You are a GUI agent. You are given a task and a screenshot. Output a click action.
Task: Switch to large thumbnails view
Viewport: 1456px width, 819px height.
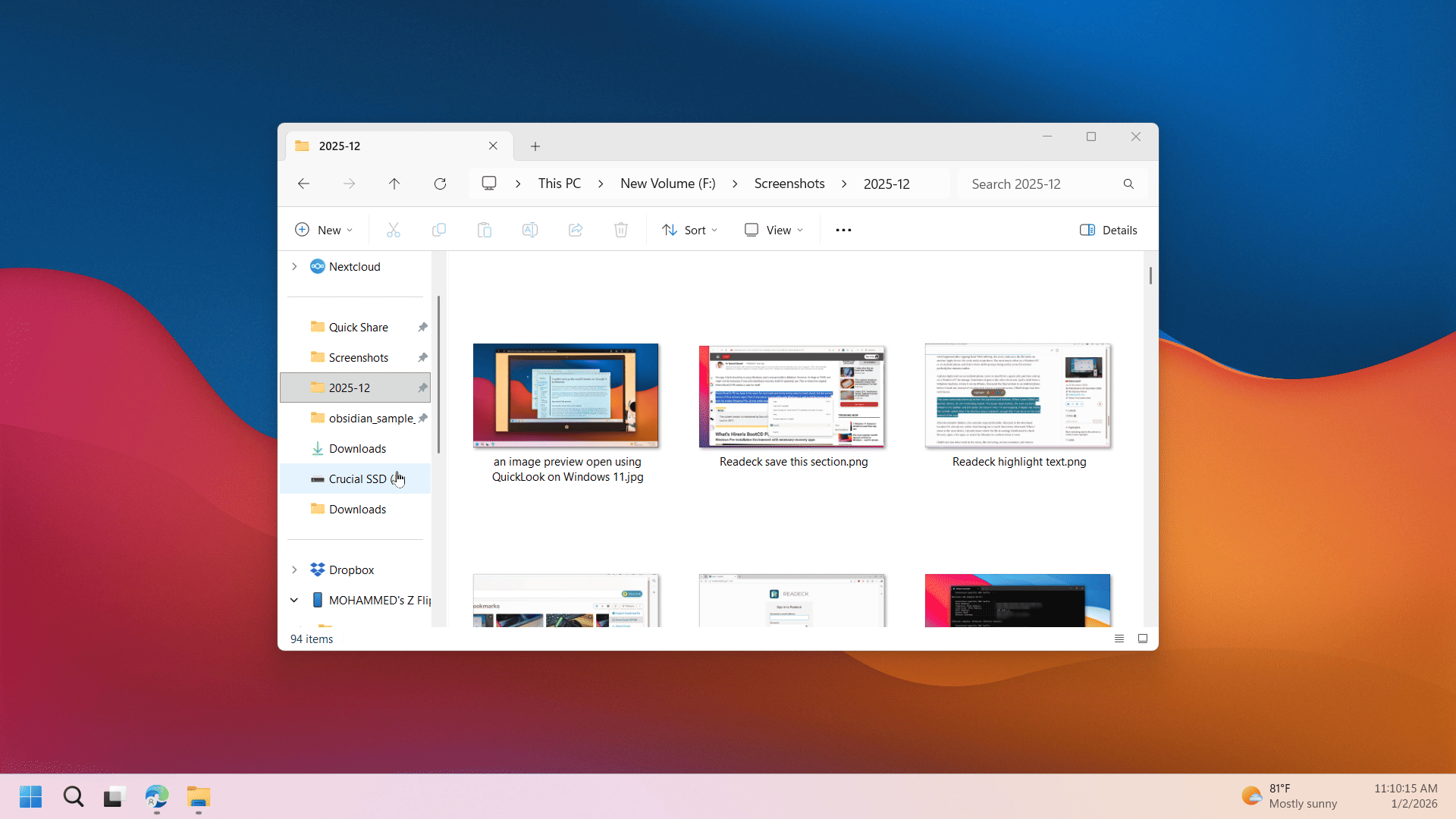(x=1143, y=639)
